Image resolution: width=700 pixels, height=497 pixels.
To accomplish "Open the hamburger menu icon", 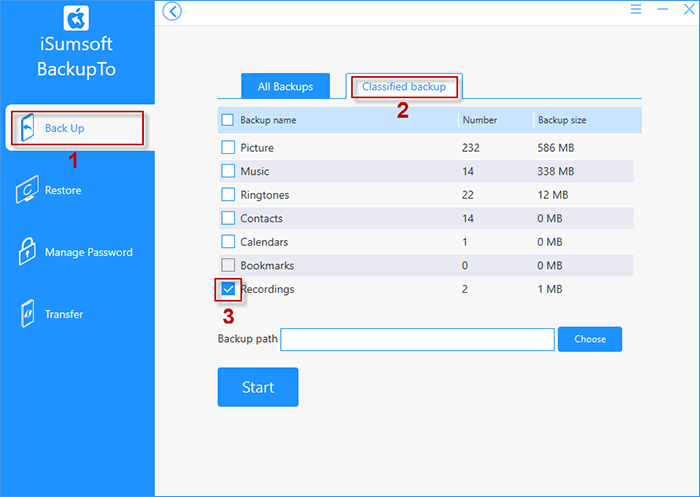I will pyautogui.click(x=636, y=9).
